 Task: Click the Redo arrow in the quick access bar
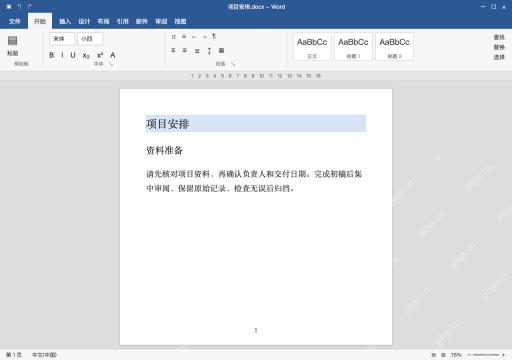point(30,7)
